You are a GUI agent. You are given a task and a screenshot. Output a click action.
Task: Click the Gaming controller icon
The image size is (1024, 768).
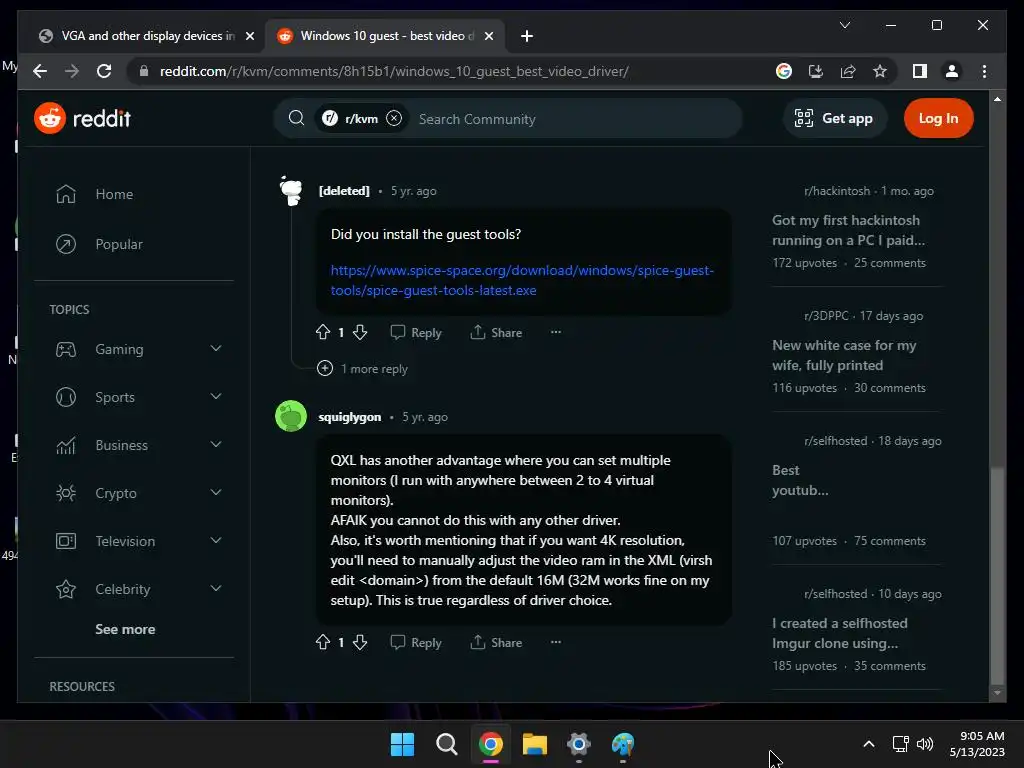tap(65, 349)
